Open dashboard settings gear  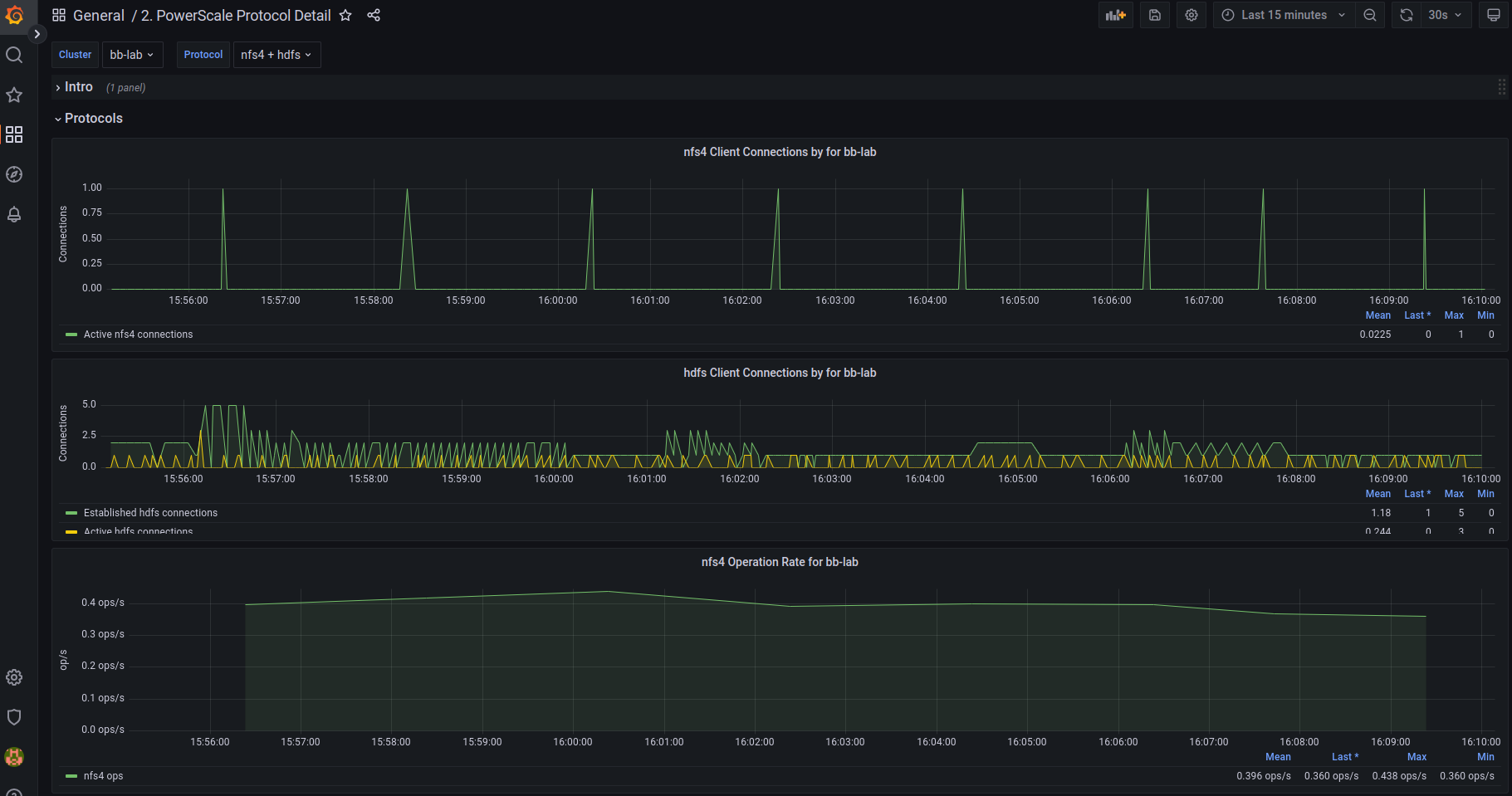point(1191,15)
